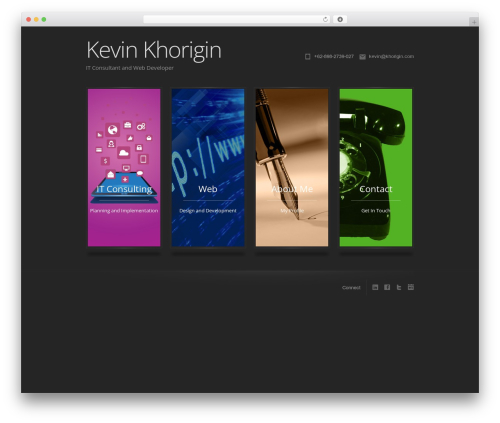Click the phone number +62-888-2738-027
Screen dimensions: 500x423
pyautogui.click(x=334, y=56)
